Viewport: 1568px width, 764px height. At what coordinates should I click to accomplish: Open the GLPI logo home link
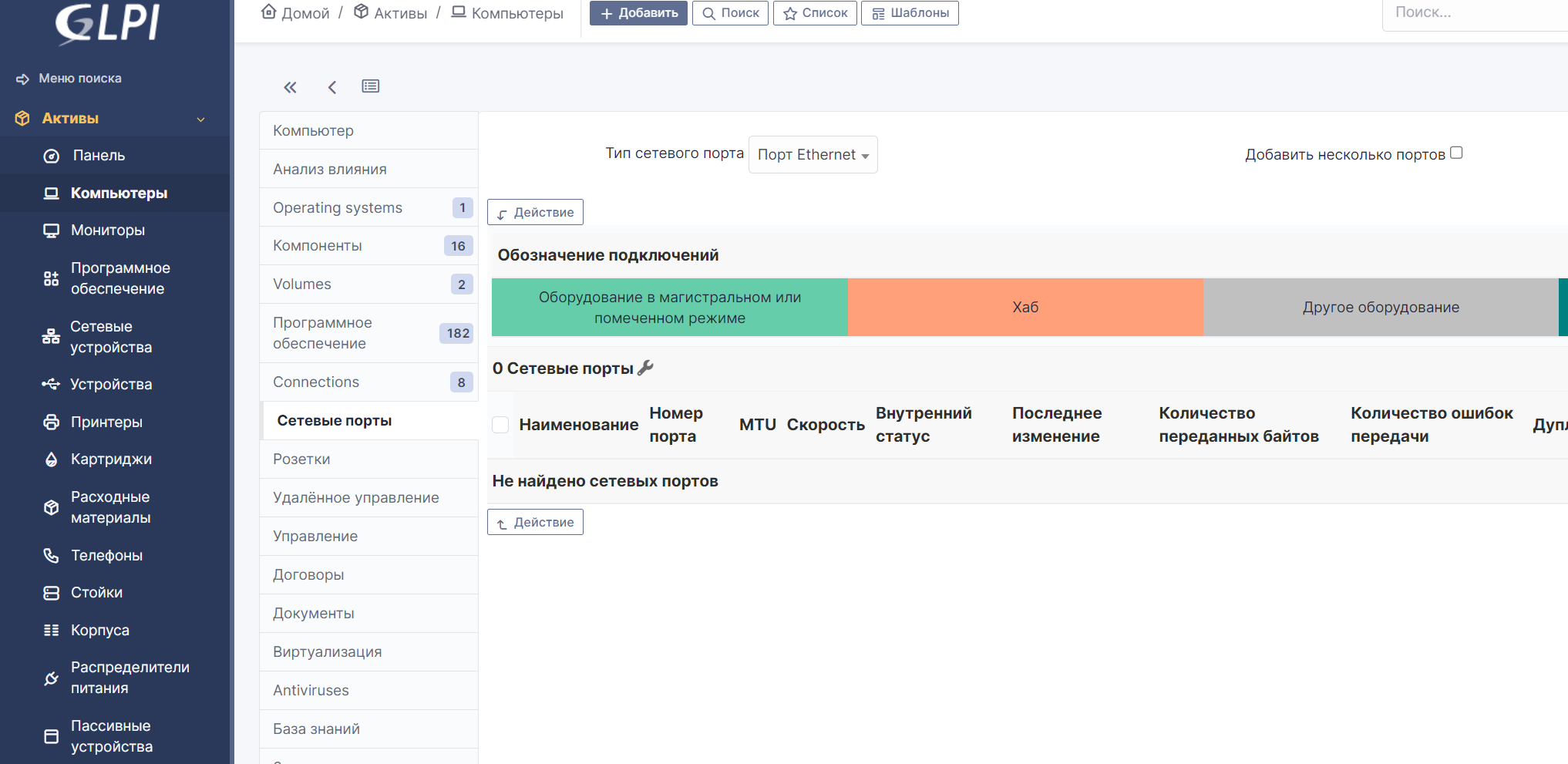(108, 23)
